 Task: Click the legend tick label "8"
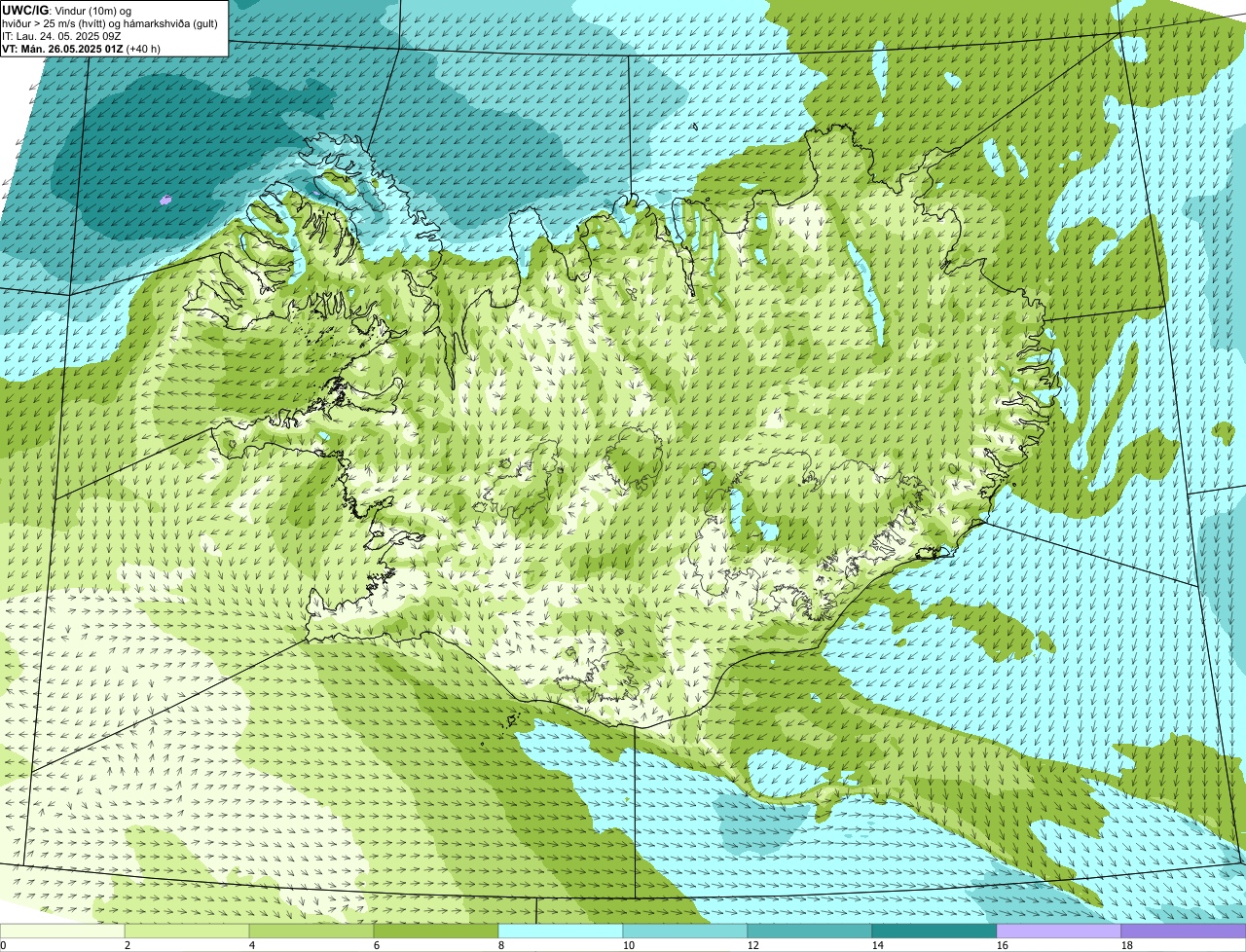point(501,945)
